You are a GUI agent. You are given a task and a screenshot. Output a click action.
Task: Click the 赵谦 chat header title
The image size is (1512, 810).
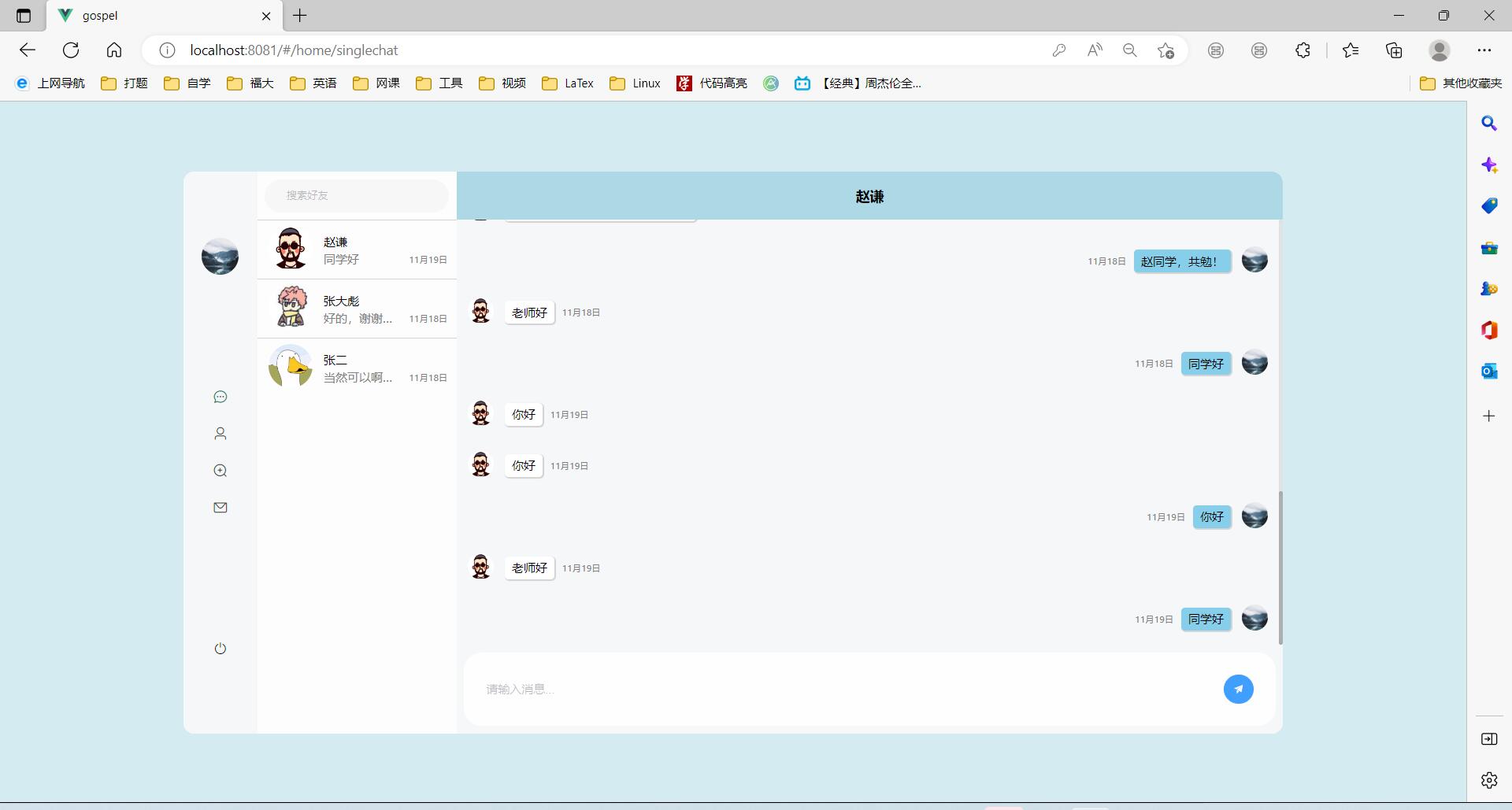tap(869, 197)
